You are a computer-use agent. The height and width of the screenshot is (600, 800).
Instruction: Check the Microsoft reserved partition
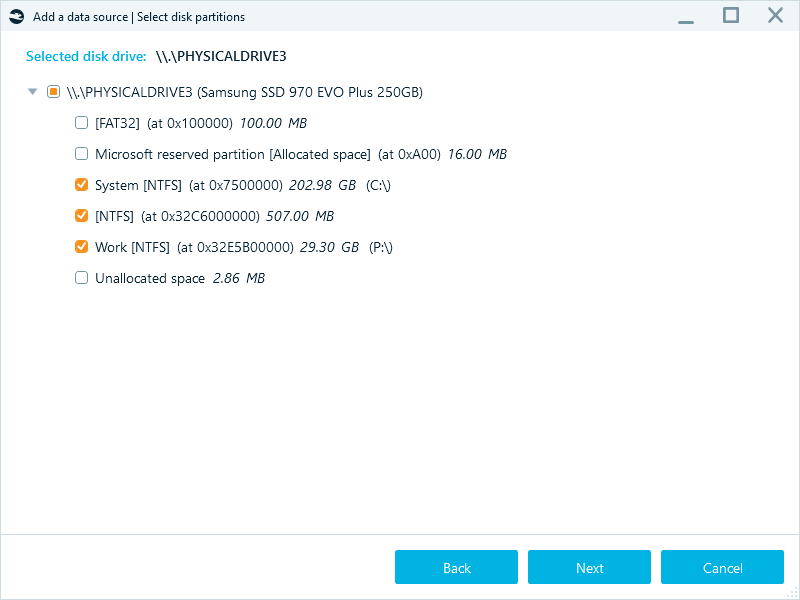point(81,153)
